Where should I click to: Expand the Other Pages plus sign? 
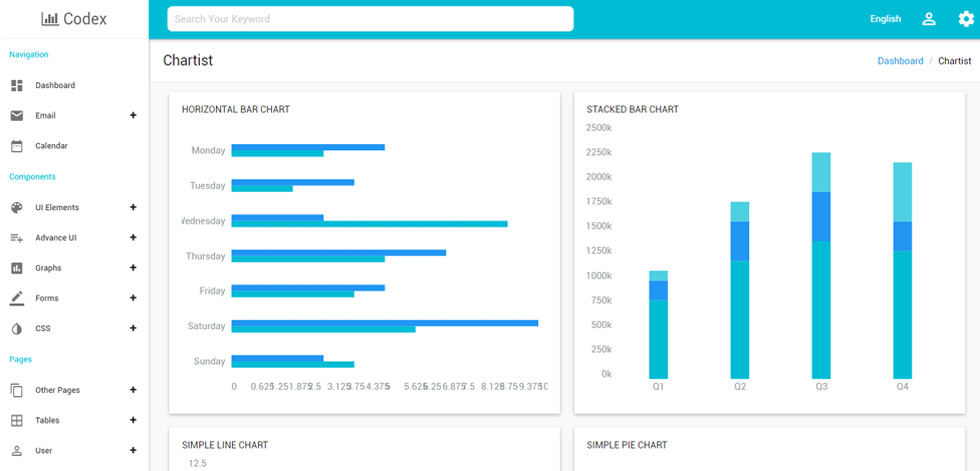pyautogui.click(x=132, y=390)
